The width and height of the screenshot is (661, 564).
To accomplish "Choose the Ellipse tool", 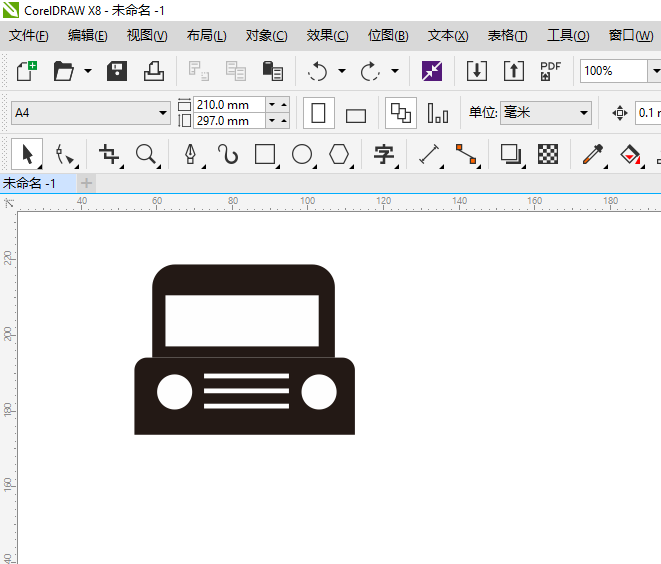I will [302, 154].
